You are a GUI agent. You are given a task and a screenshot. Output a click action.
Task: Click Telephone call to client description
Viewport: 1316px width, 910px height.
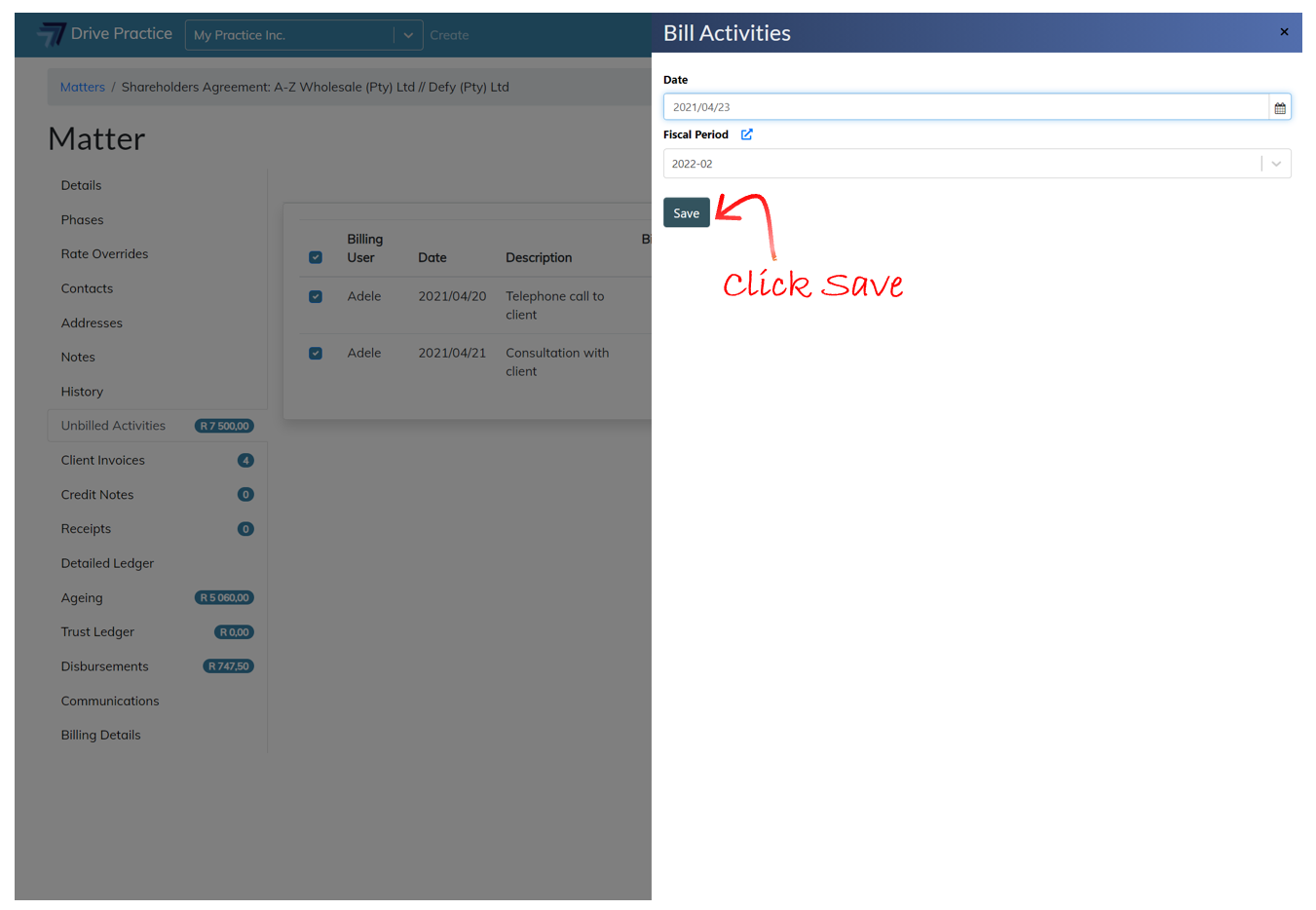tap(555, 305)
